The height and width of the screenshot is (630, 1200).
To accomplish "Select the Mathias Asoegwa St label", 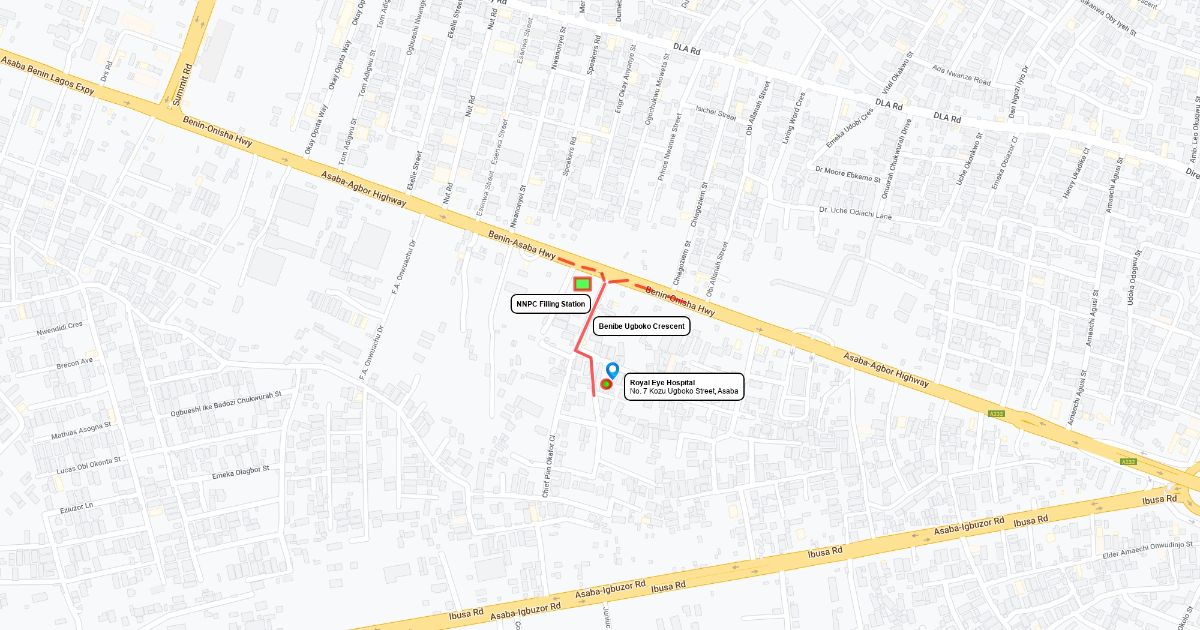I will point(81,430).
